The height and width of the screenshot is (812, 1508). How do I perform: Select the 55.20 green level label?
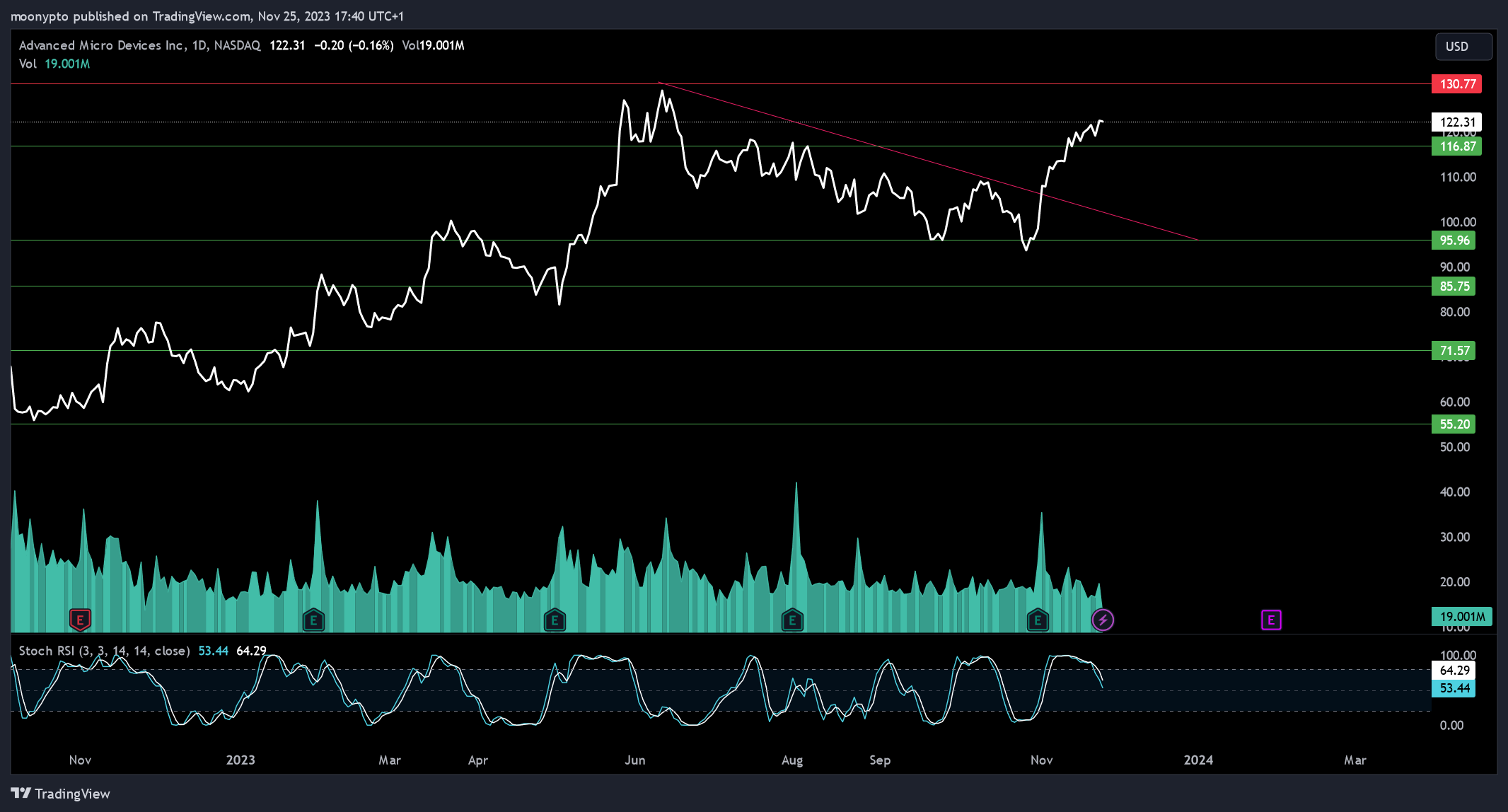tap(1454, 424)
